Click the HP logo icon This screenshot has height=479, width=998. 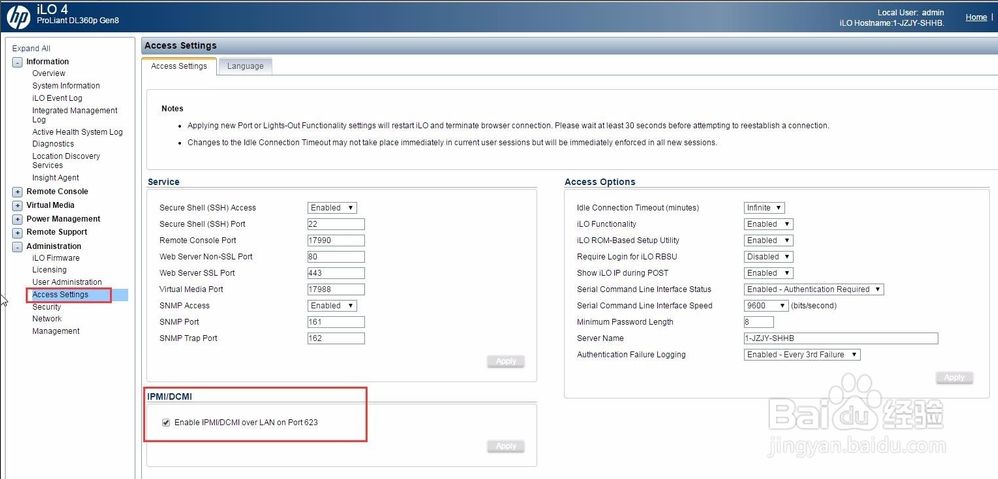pyautogui.click(x=18, y=16)
